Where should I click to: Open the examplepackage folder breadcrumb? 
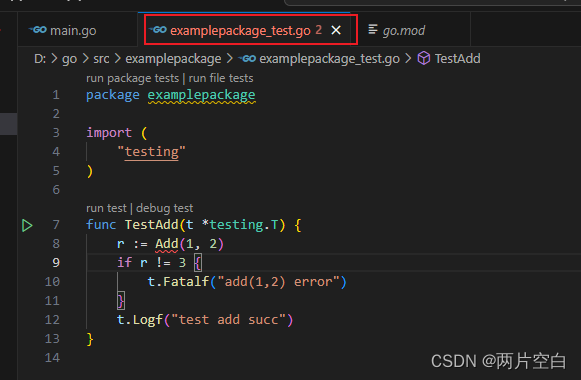[173, 59]
